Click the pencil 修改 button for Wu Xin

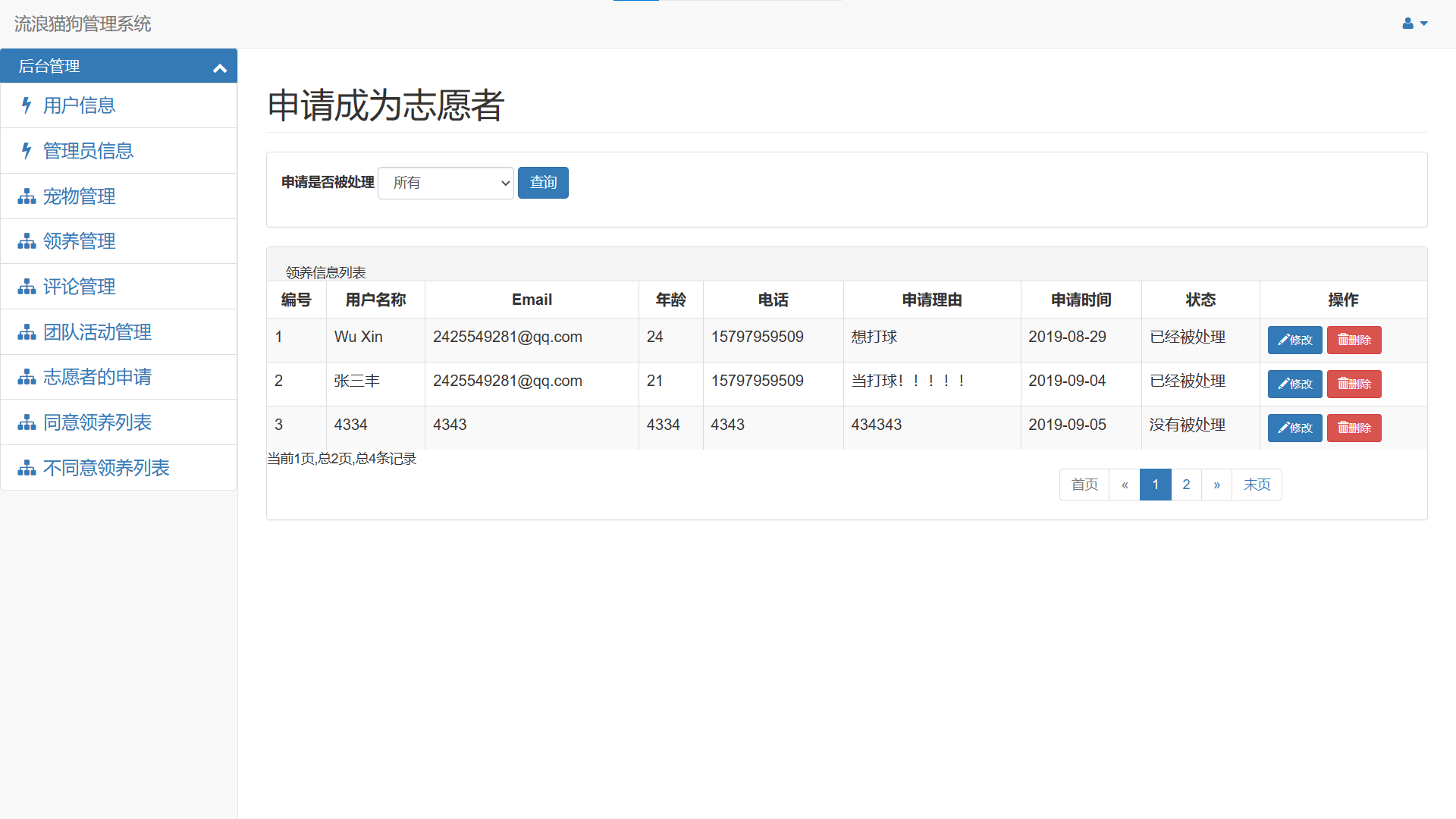[1294, 340]
